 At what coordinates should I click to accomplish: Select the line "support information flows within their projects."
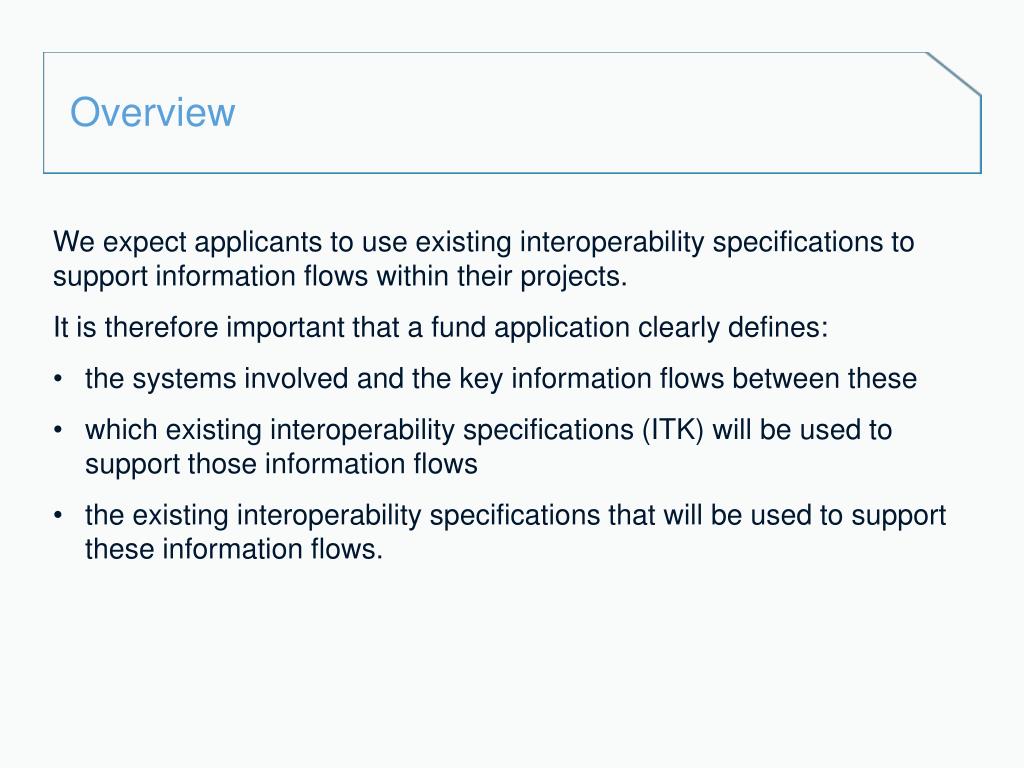click(x=340, y=277)
